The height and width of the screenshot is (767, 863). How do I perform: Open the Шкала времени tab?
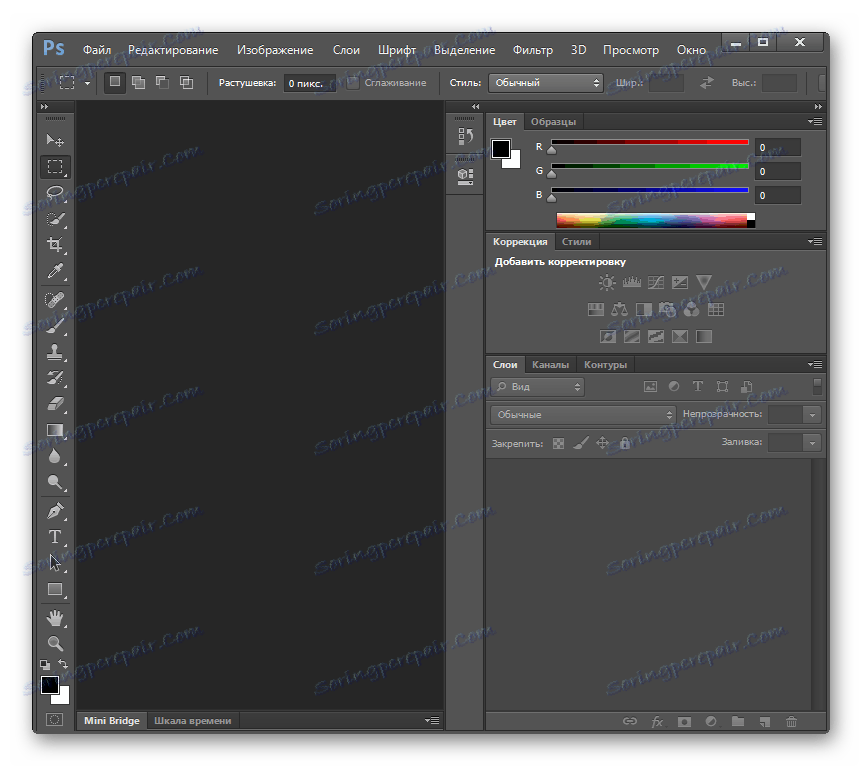192,720
